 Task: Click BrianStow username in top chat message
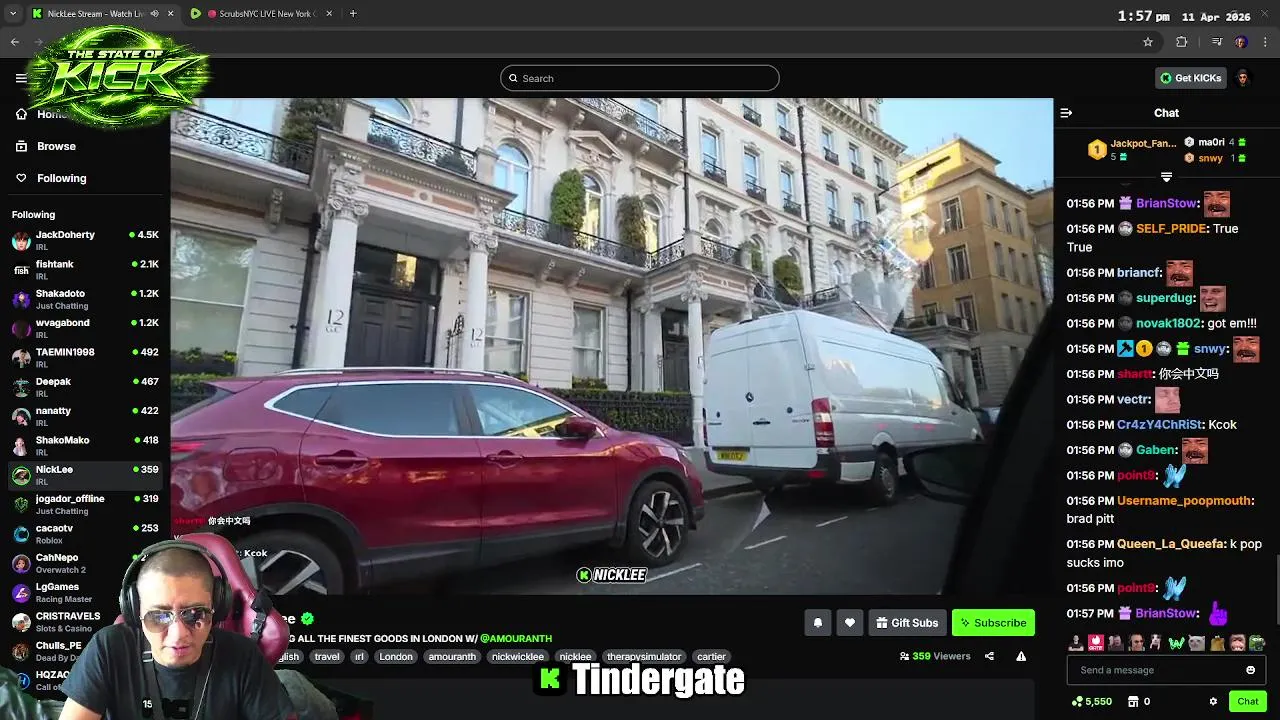coord(1167,203)
